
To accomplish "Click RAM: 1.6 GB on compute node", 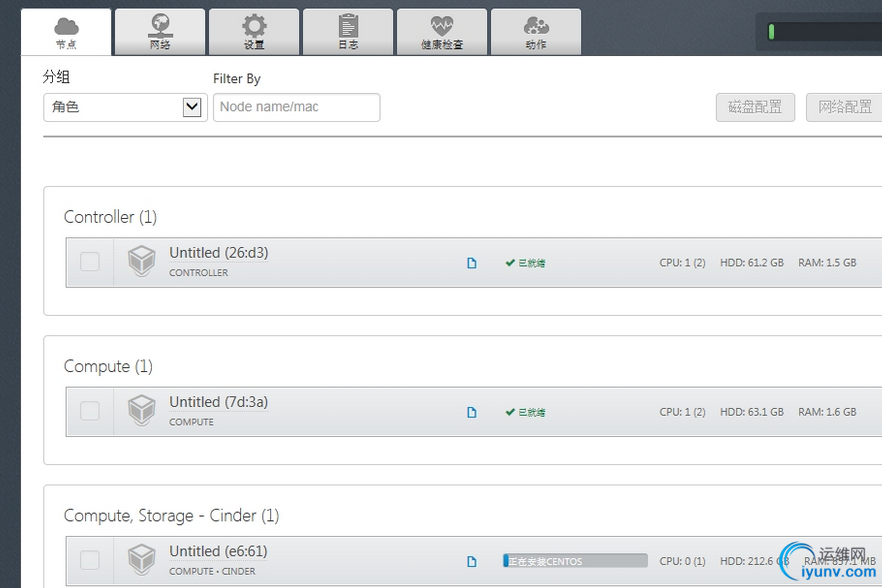I will pos(827,412).
